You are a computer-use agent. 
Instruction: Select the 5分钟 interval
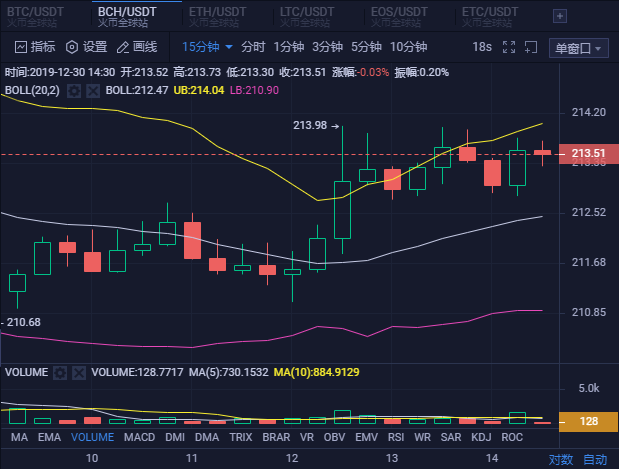tap(366, 47)
